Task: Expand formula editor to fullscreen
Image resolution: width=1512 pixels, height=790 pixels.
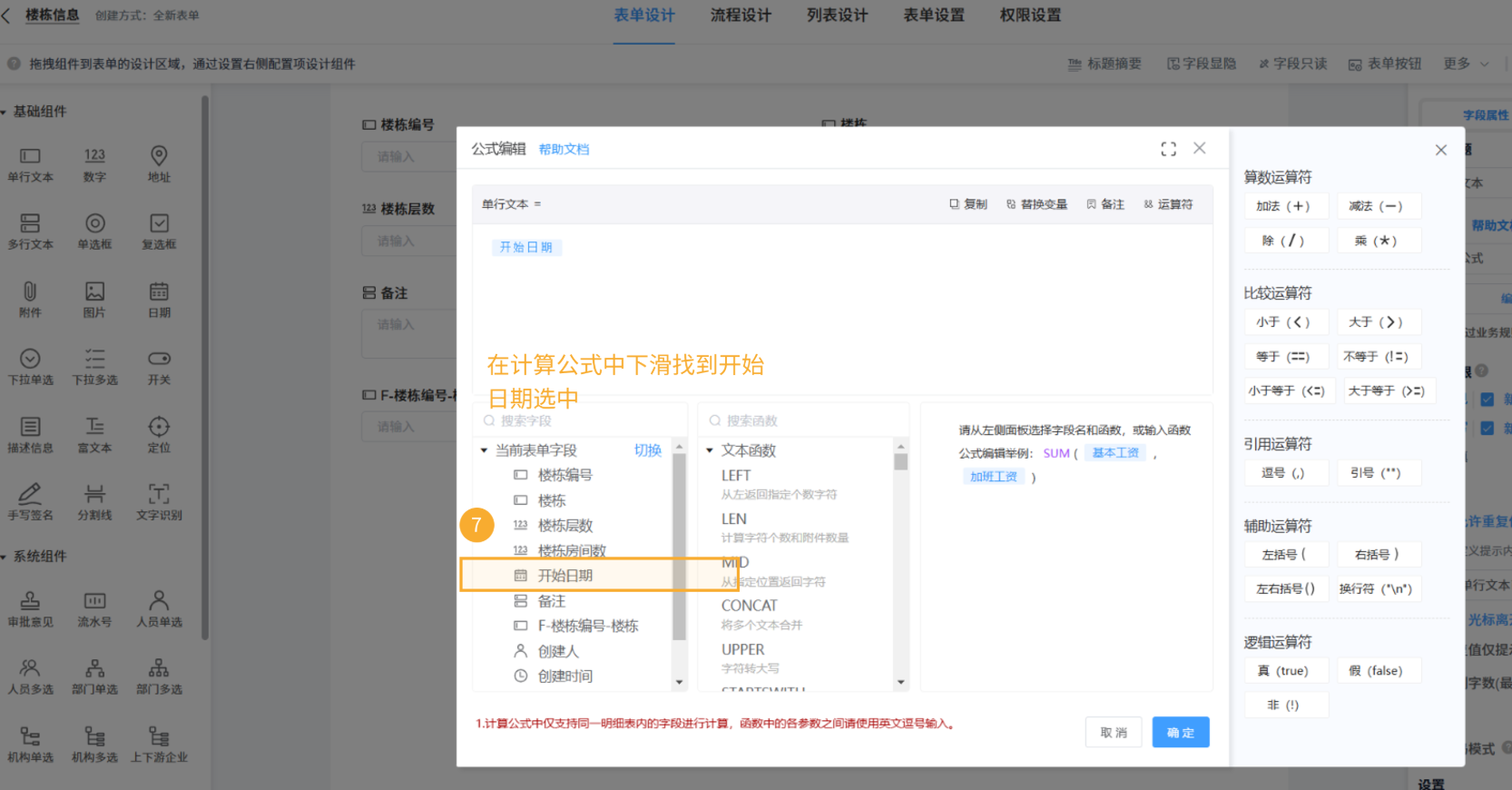Action: pos(1168,149)
